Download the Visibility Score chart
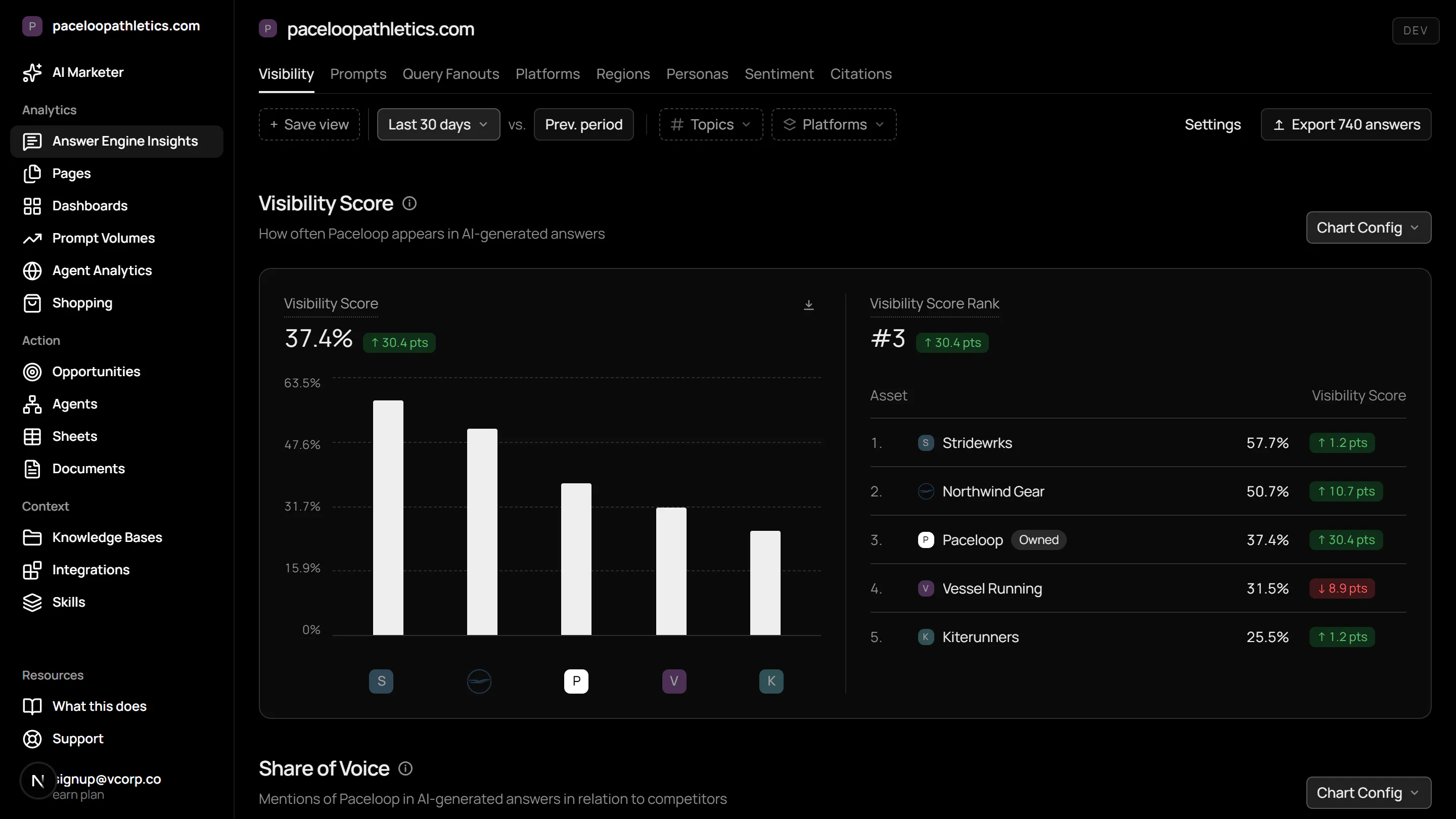 [x=809, y=305]
